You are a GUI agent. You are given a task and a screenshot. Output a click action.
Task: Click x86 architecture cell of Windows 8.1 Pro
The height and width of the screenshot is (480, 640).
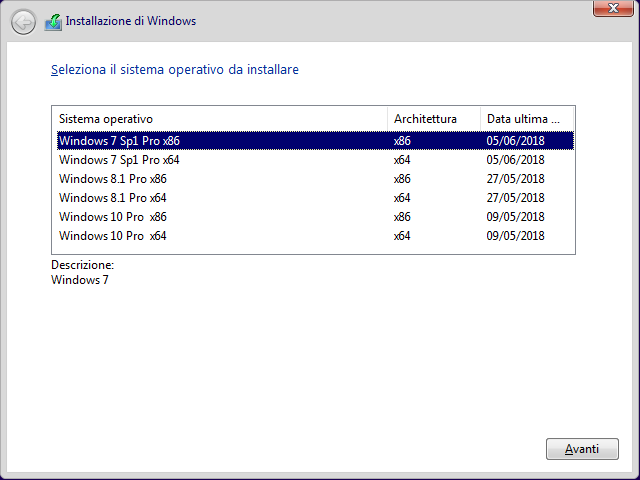click(402, 179)
